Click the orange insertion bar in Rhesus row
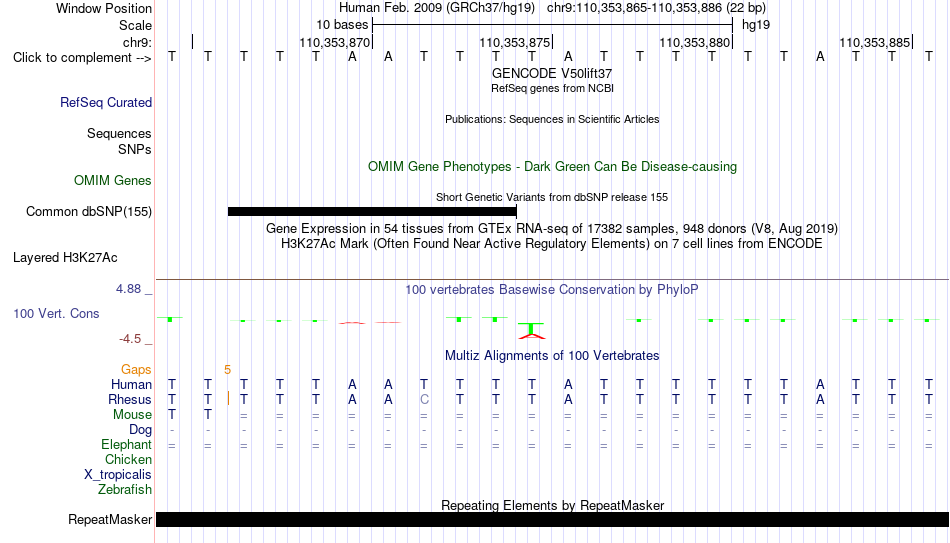950x543 pixels. 228,399
